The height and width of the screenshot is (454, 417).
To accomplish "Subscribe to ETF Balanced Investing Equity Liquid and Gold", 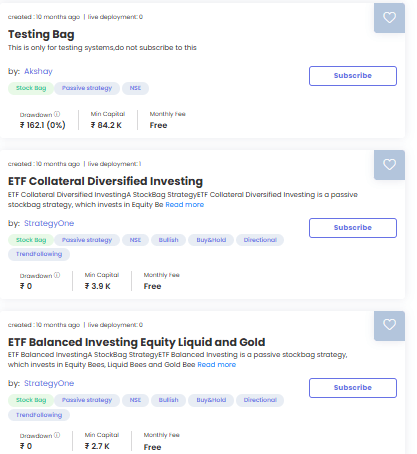I will [353, 388].
